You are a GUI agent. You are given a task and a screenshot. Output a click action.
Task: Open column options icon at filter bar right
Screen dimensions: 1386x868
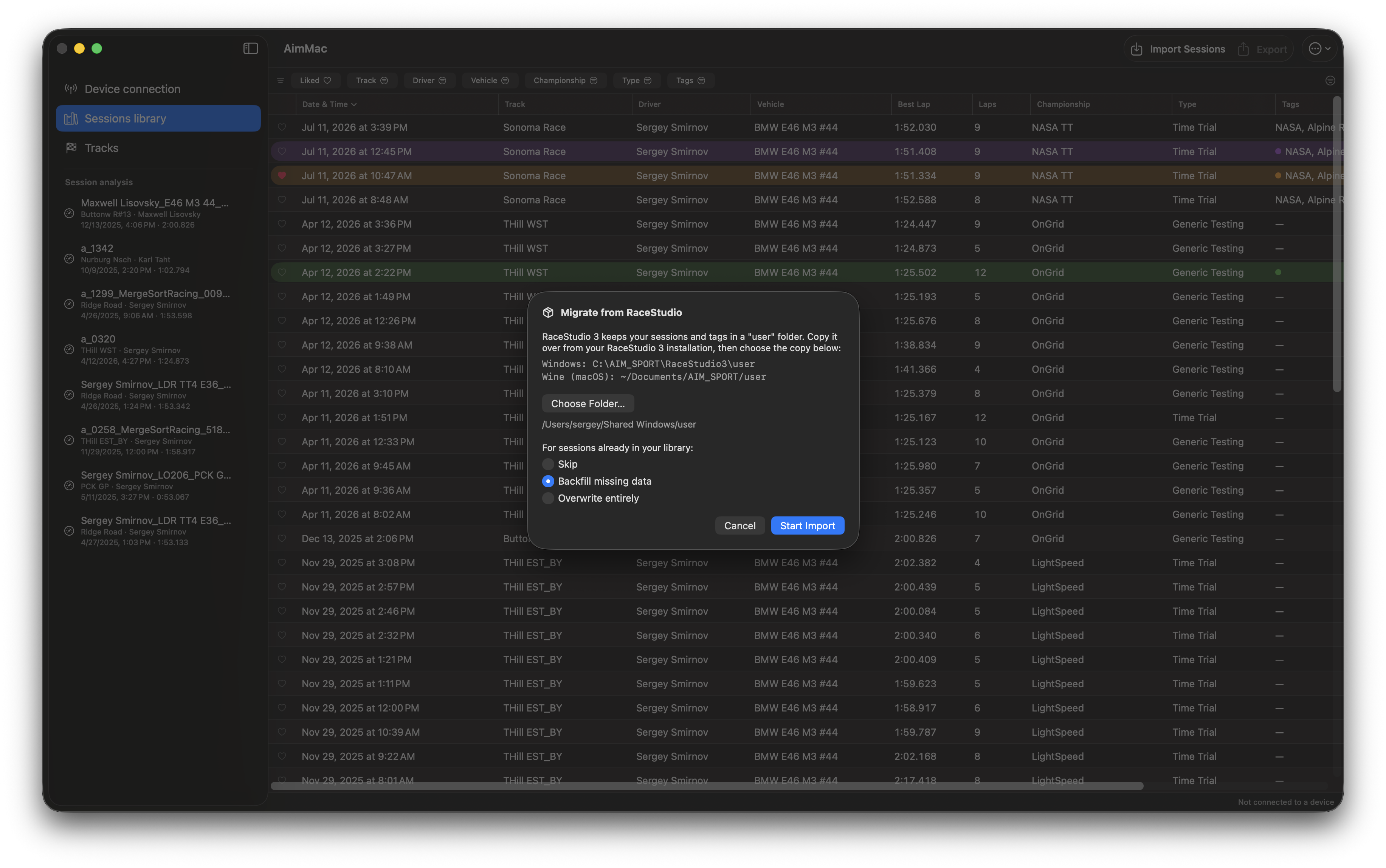[x=1330, y=81]
